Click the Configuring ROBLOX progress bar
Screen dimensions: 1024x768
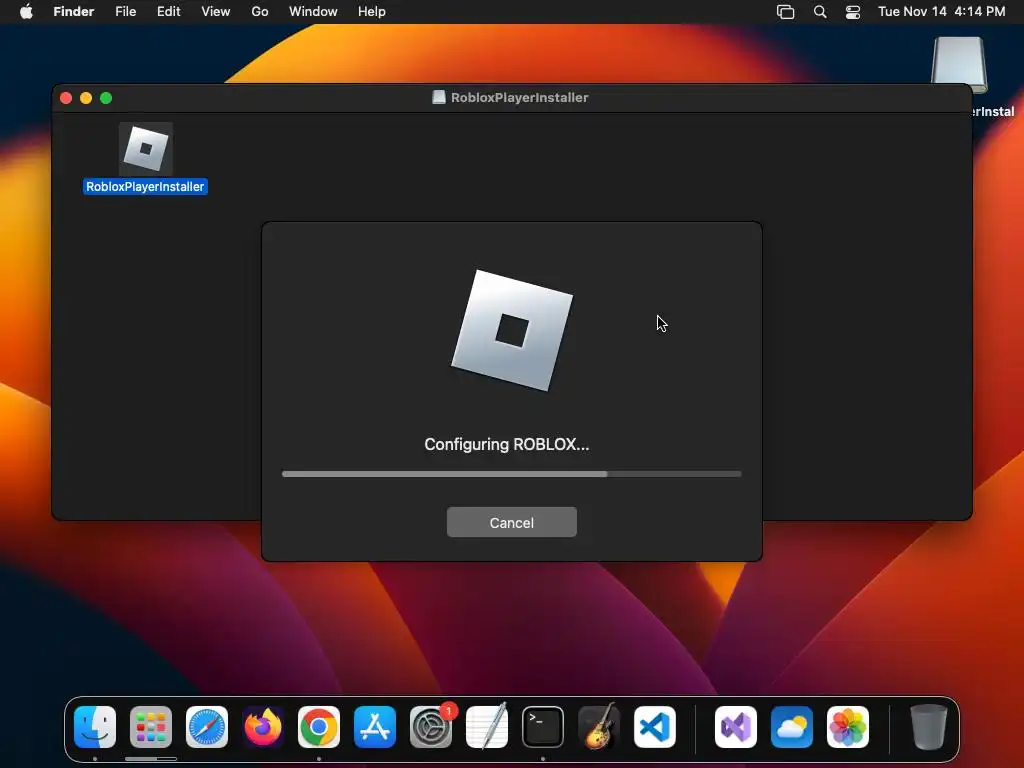[511, 474]
